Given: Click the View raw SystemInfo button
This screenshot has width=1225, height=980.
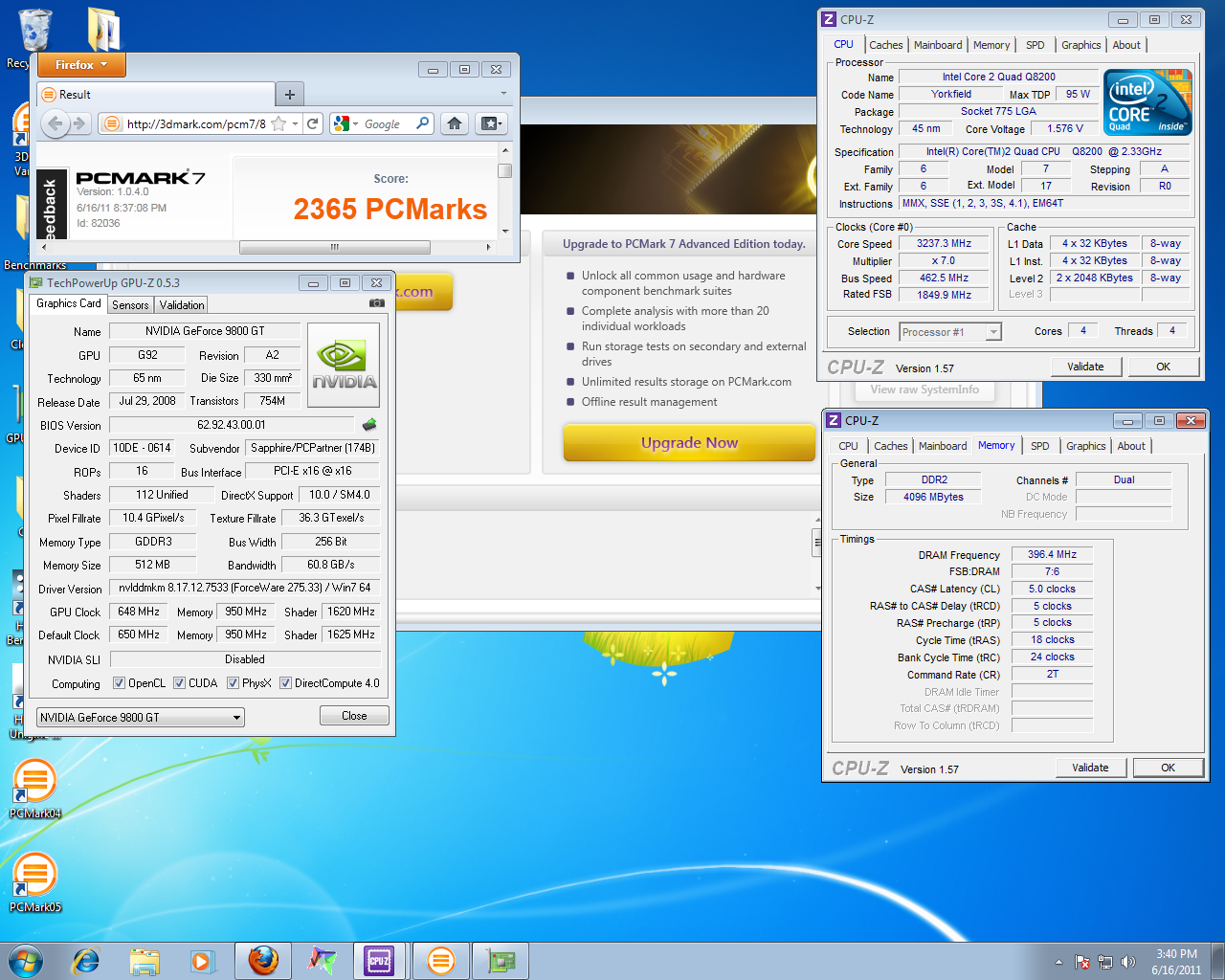Looking at the screenshot, I should coord(924,390).
